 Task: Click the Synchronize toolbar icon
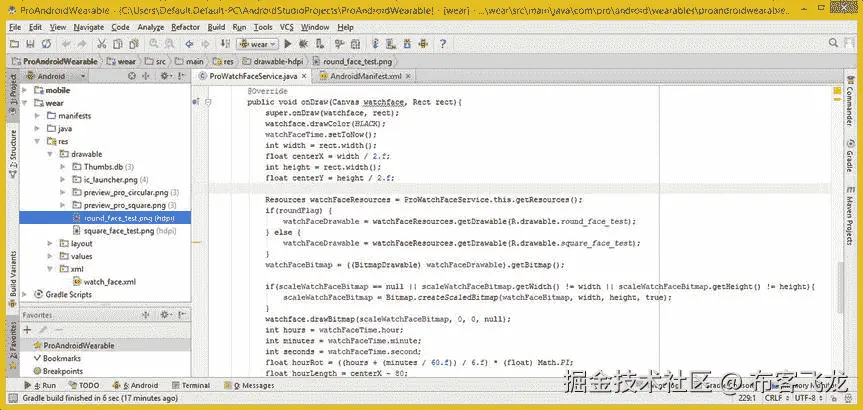pyautogui.click(x=47, y=44)
